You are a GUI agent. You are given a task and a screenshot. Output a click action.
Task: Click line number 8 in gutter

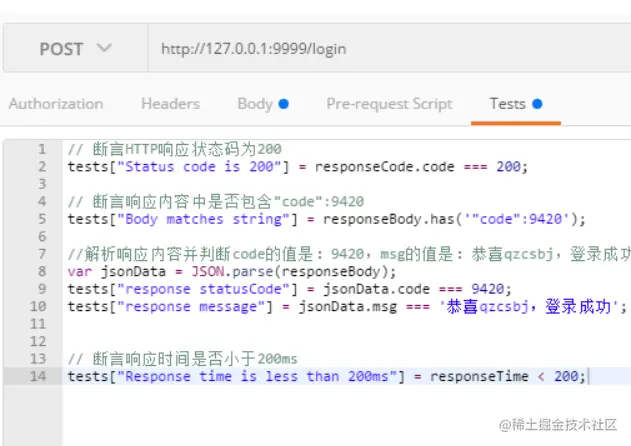(42, 271)
